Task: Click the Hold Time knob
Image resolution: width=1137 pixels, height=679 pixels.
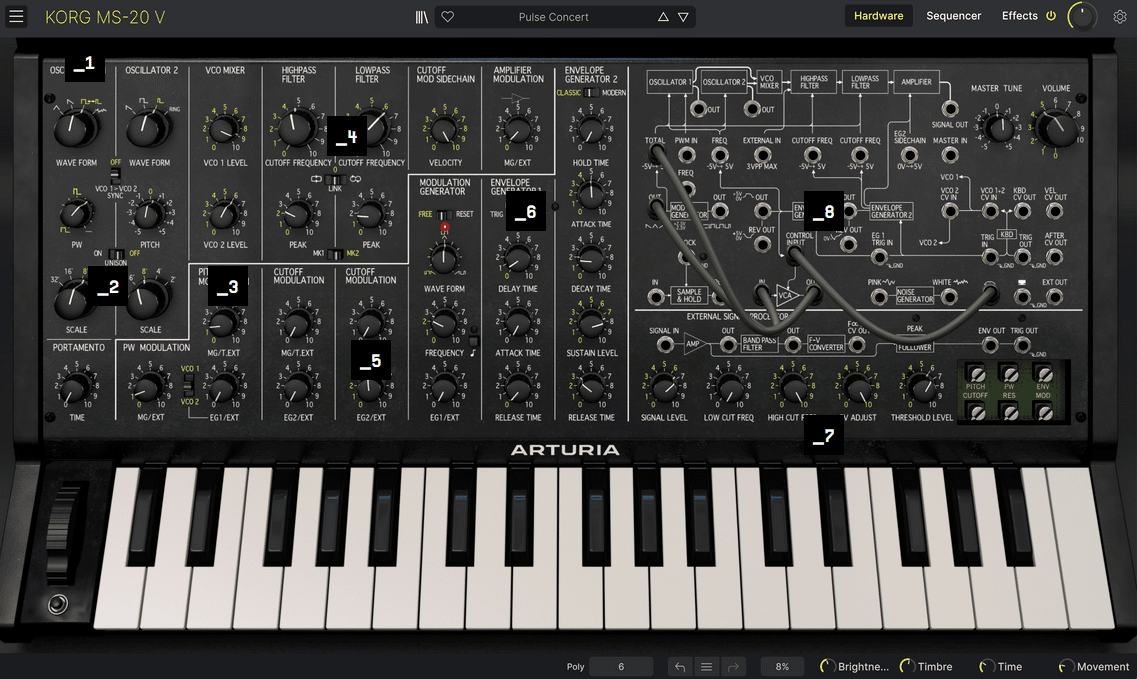Action: click(x=591, y=131)
